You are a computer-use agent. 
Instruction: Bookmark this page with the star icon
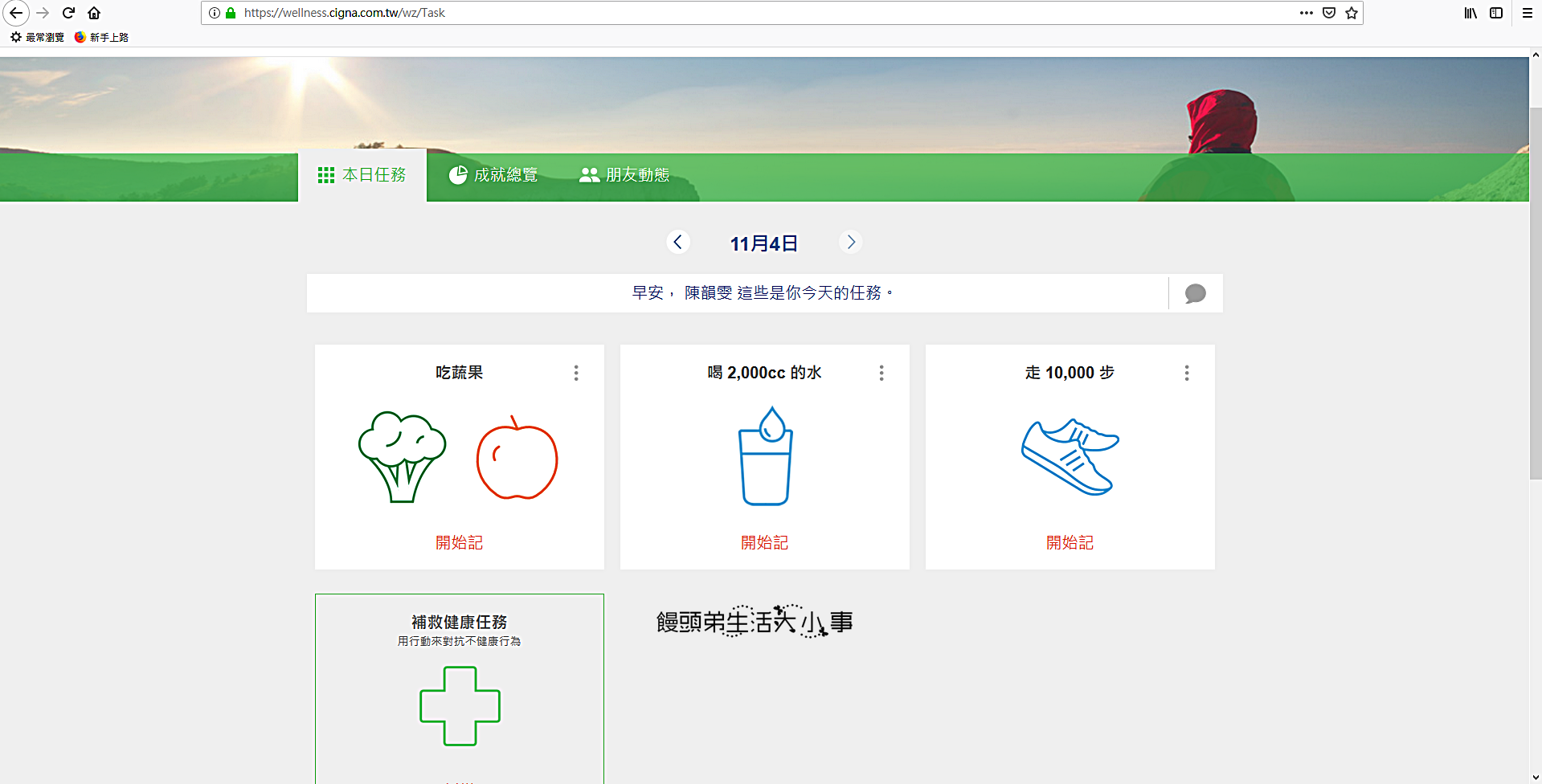(x=1352, y=13)
